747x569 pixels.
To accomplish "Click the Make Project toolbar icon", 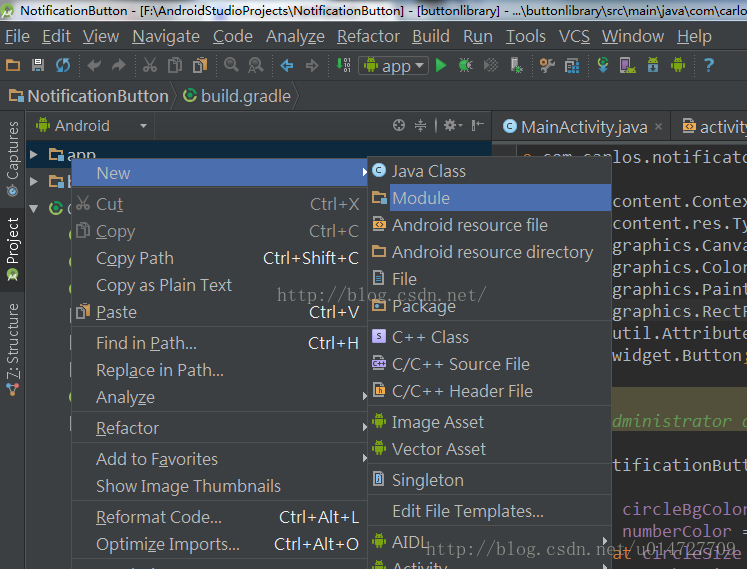I will pyautogui.click(x=343, y=65).
